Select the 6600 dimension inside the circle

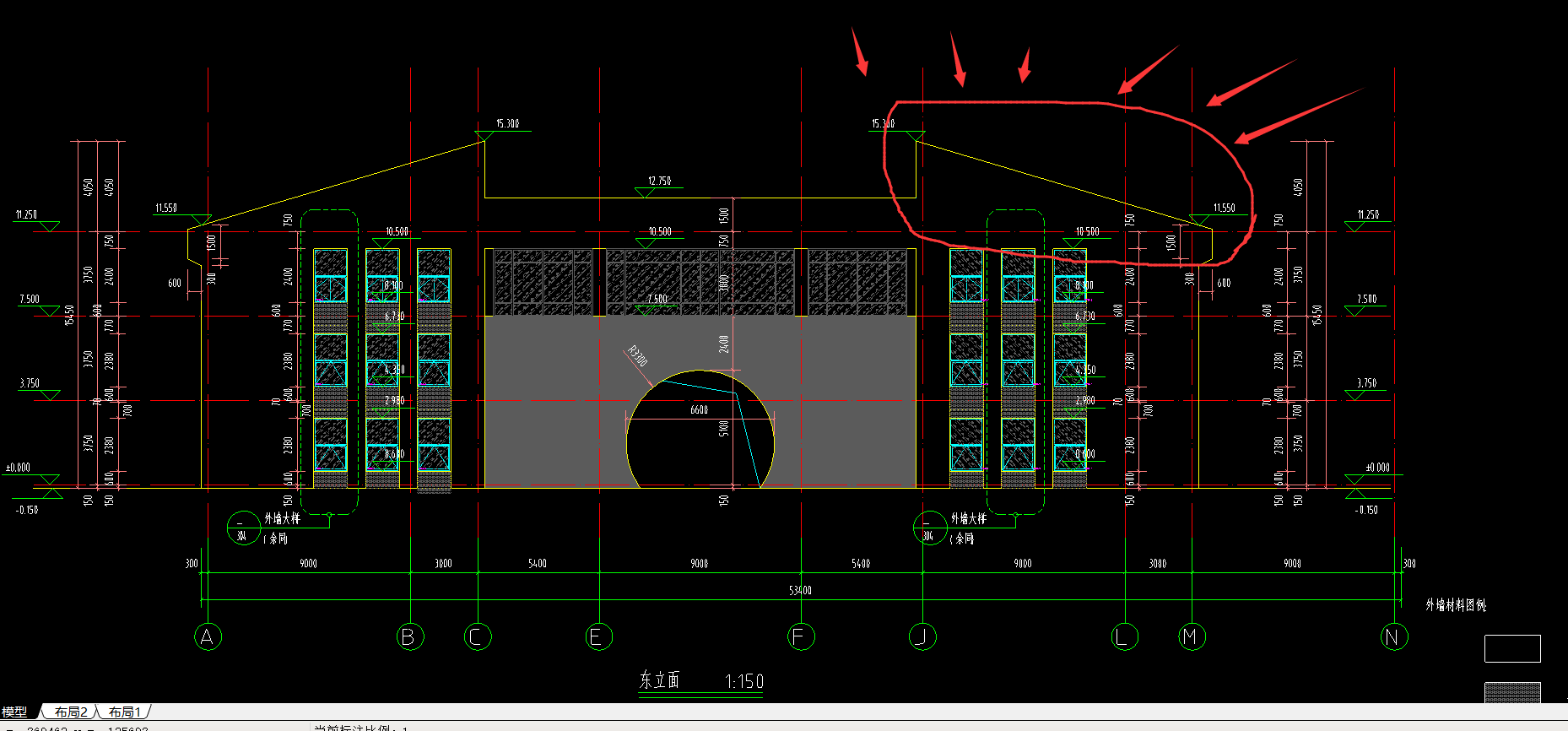[699, 409]
